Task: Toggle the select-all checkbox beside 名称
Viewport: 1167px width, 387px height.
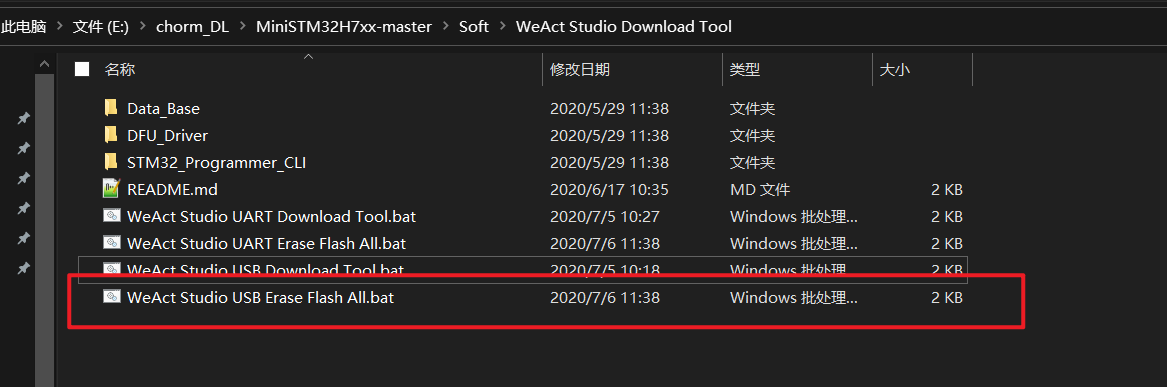Action: (x=82, y=69)
